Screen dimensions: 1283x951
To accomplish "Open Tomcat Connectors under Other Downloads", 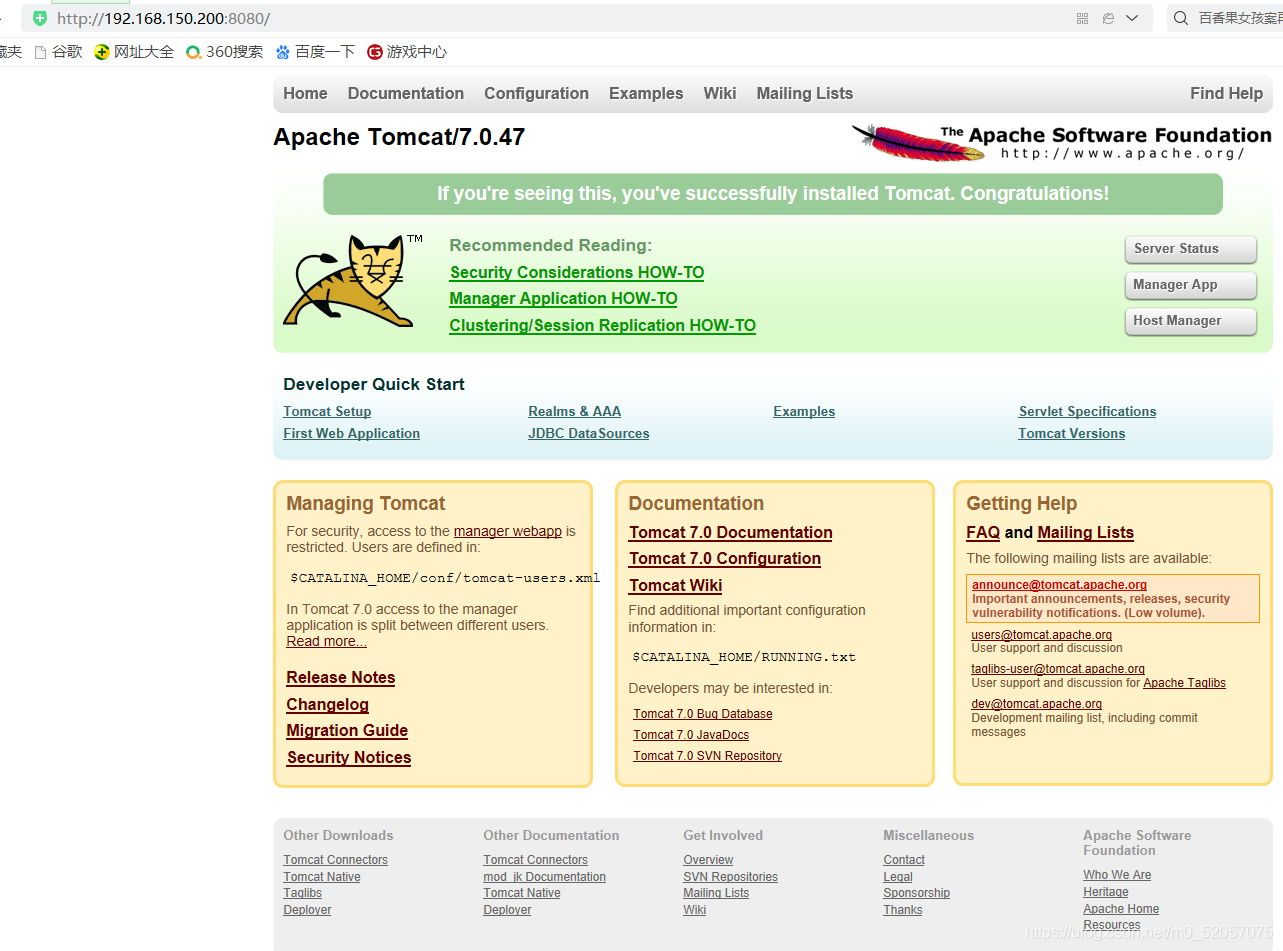I will [335, 860].
